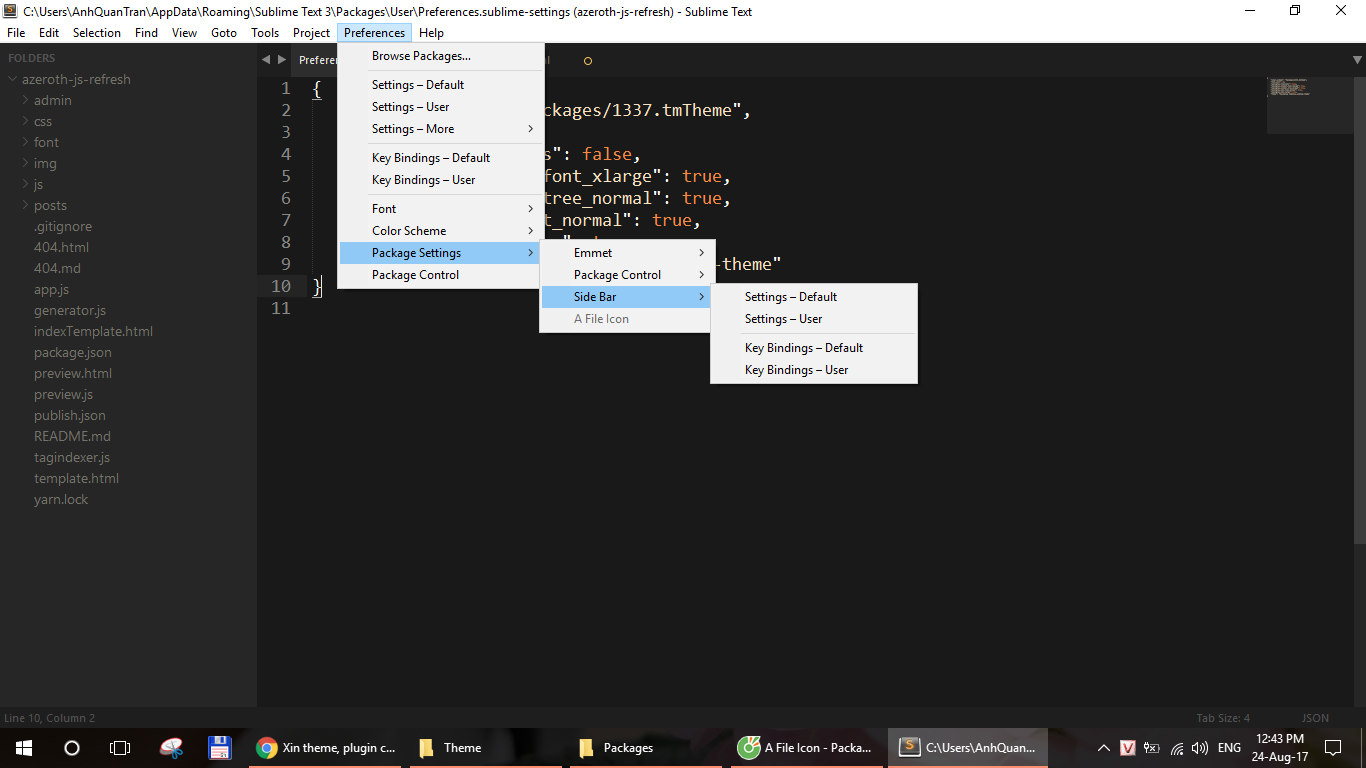Screen dimensions: 1366x768
Task: Open the Tools menu
Action: click(265, 33)
